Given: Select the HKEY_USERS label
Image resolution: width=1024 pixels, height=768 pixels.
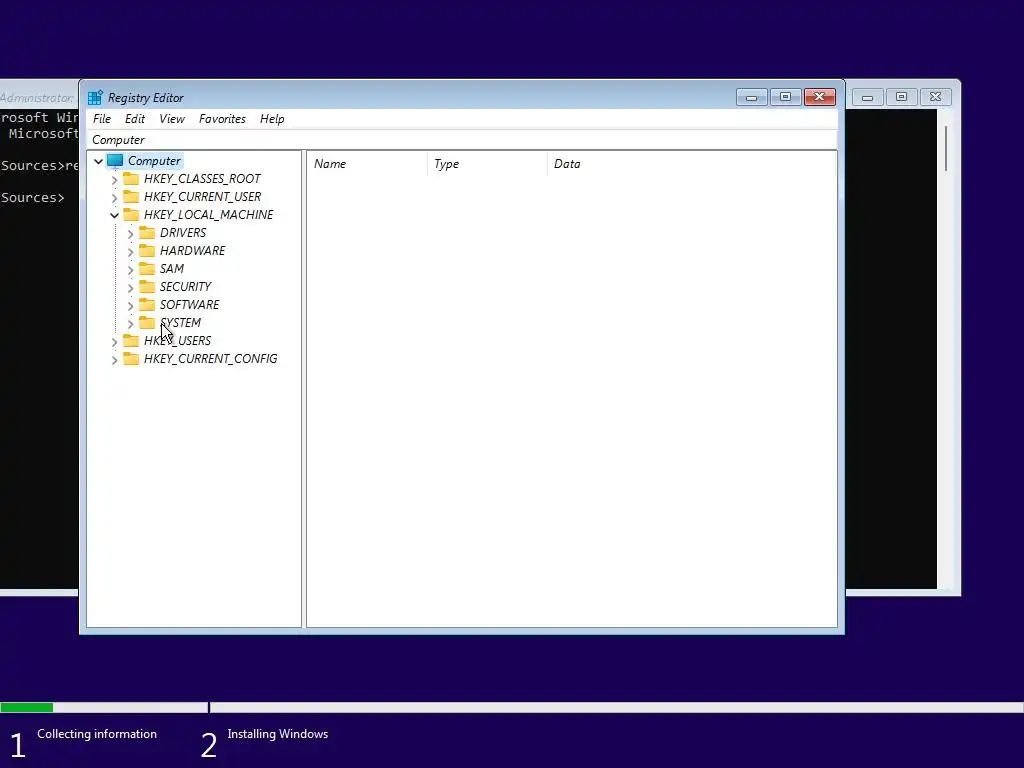Looking at the screenshot, I should (177, 340).
